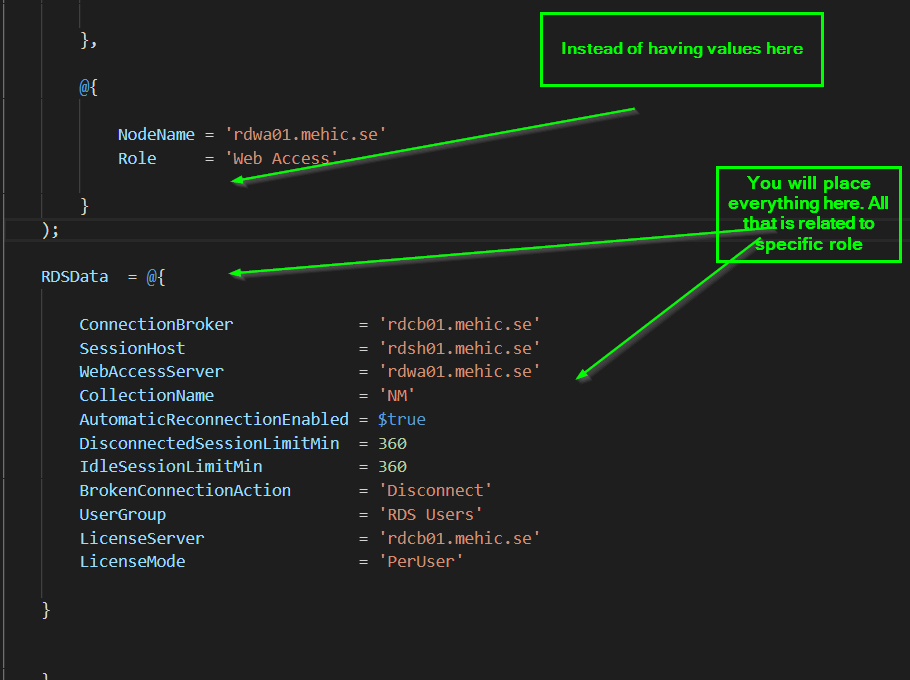Image resolution: width=910 pixels, height=680 pixels.
Task: Click the 'Disconnect' BrokenConnectionAction value
Action: (x=434, y=490)
